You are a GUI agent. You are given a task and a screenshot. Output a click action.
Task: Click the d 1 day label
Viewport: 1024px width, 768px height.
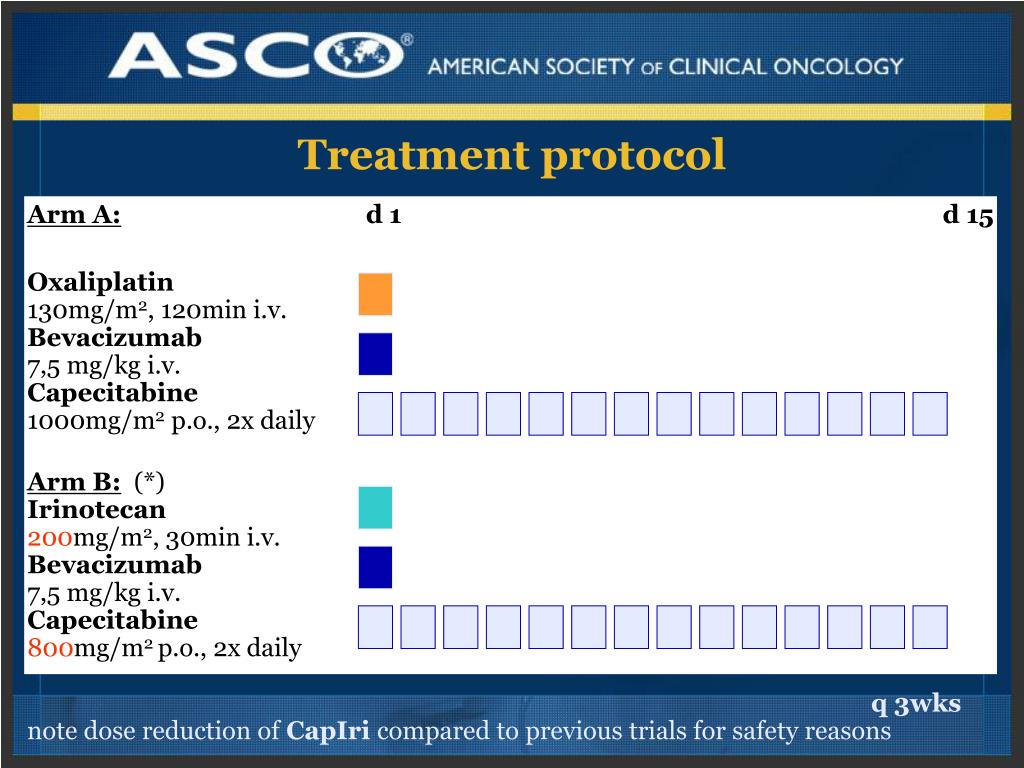[383, 214]
